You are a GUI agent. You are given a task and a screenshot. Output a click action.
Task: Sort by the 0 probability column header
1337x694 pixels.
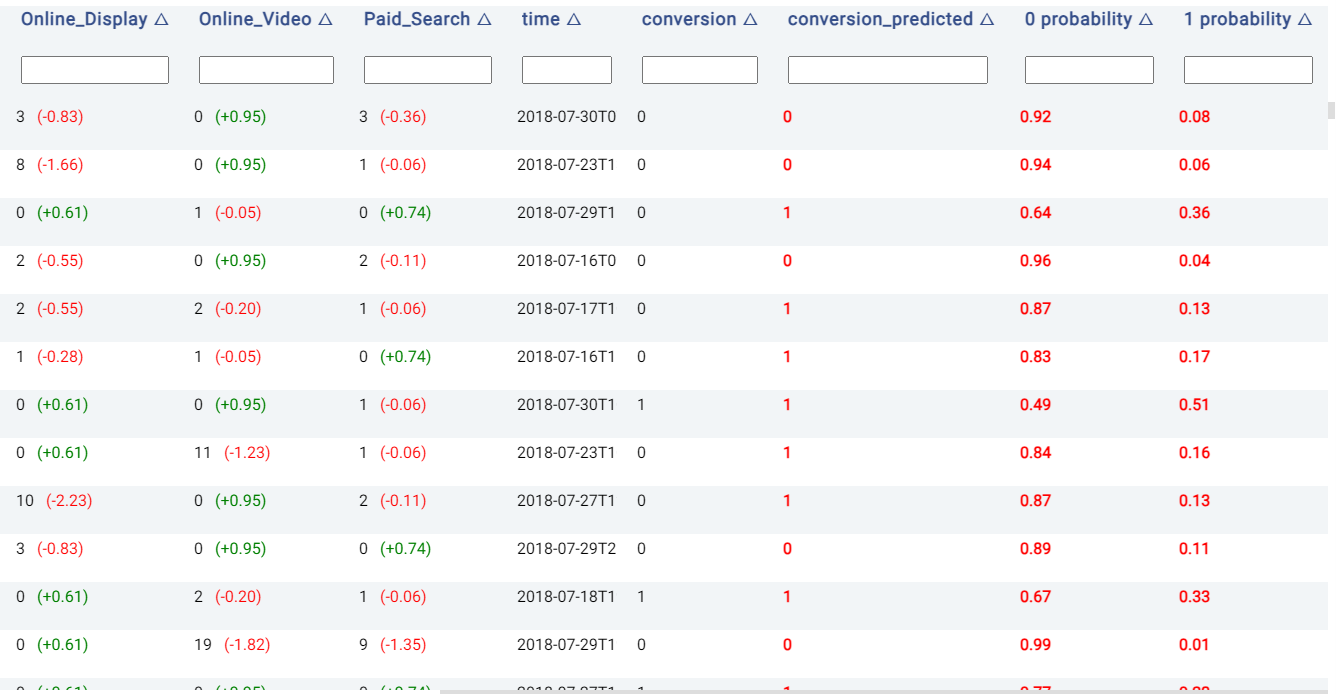(1089, 20)
